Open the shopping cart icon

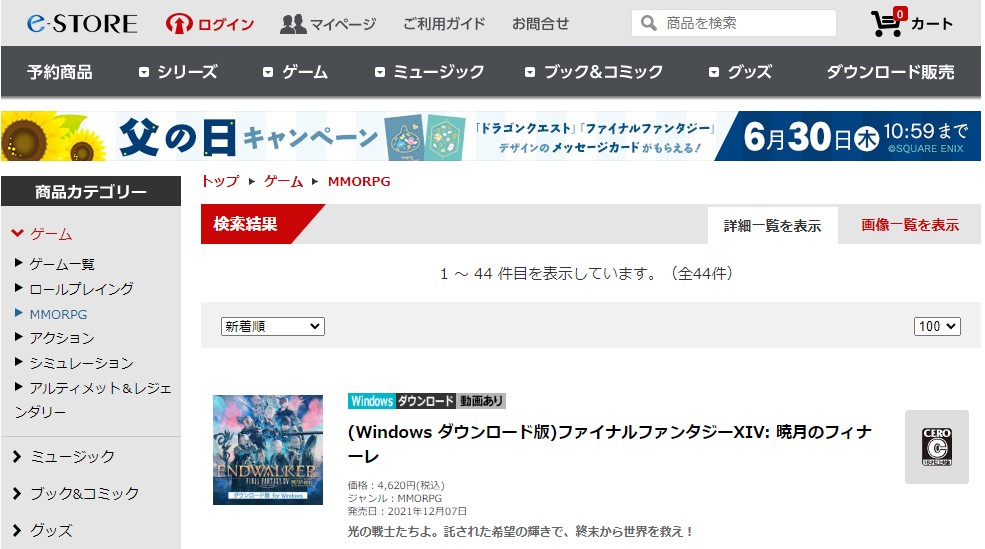pyautogui.click(x=888, y=23)
